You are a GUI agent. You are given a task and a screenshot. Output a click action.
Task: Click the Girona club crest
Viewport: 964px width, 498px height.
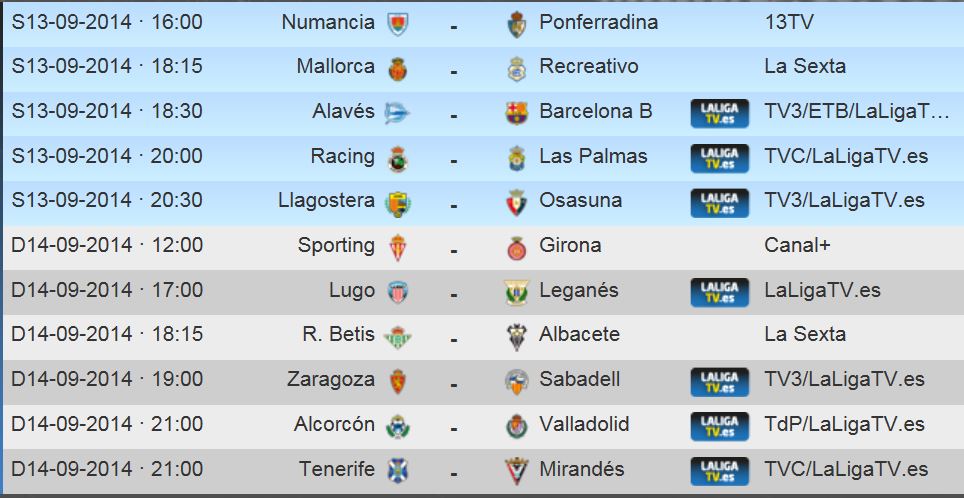(516, 247)
